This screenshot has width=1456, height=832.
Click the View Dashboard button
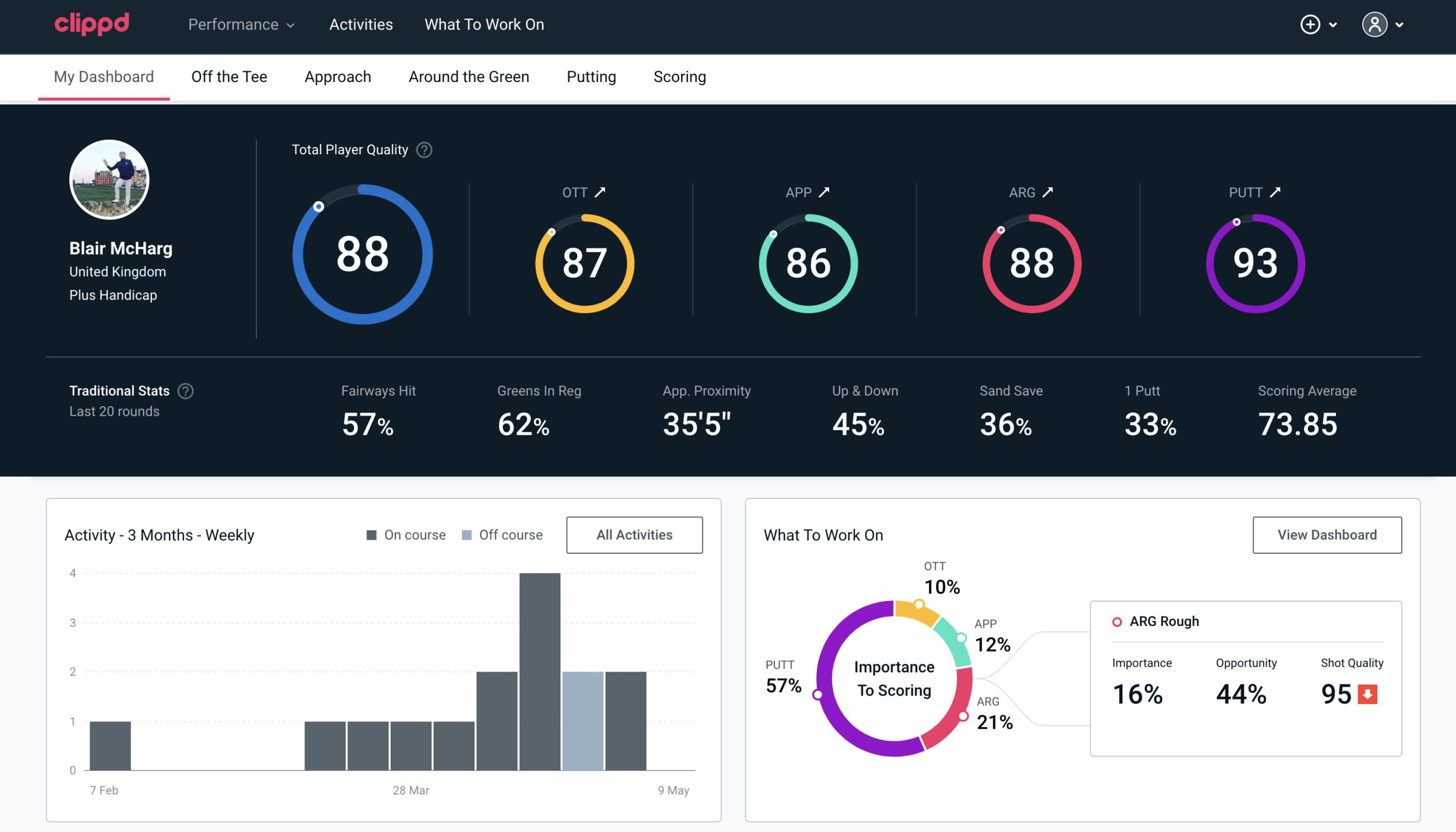(1327, 535)
